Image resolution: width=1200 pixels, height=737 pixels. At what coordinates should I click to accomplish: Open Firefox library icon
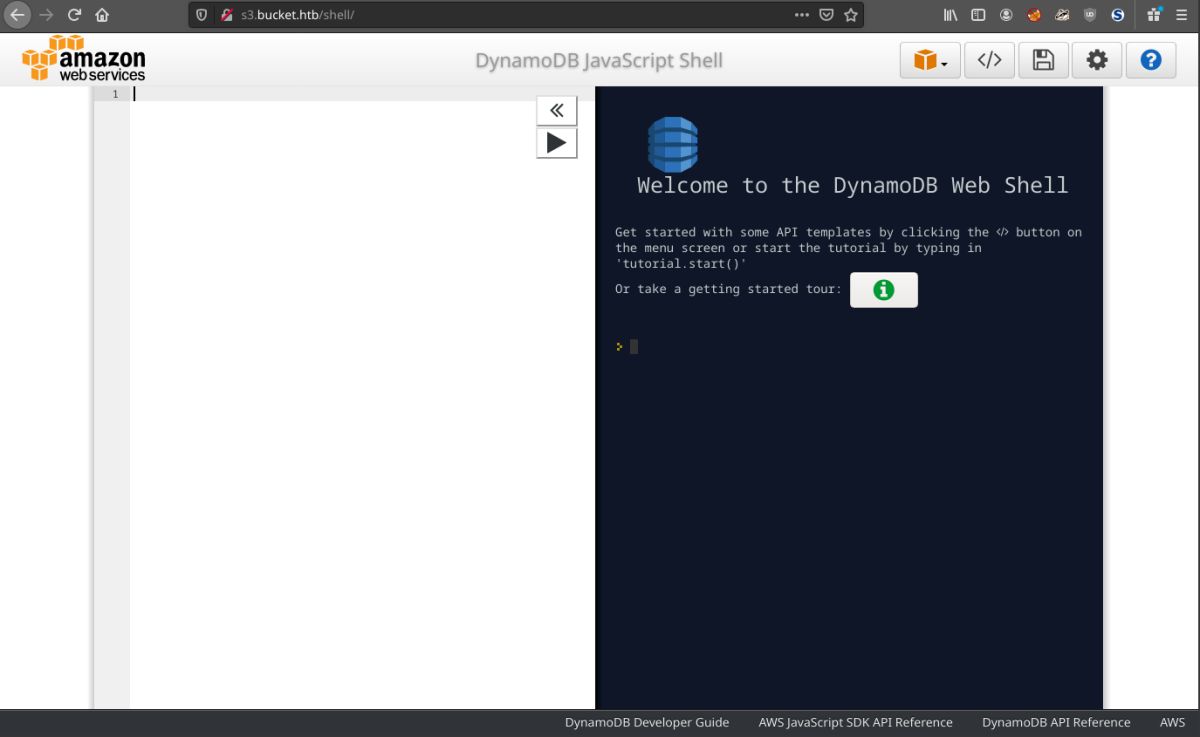coord(951,15)
